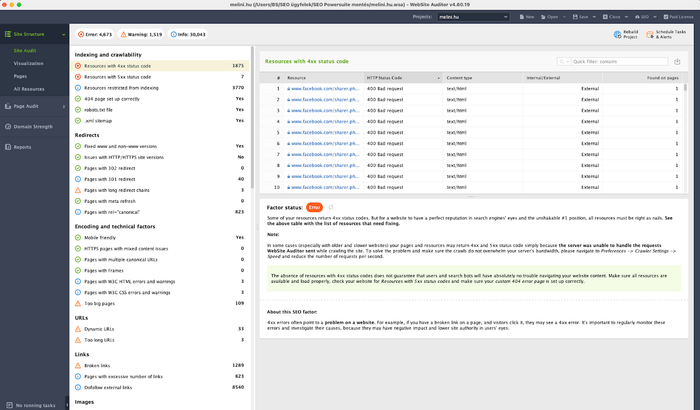Select Resources with 4xx status code
This screenshot has width=700, height=410.
tap(160, 66)
